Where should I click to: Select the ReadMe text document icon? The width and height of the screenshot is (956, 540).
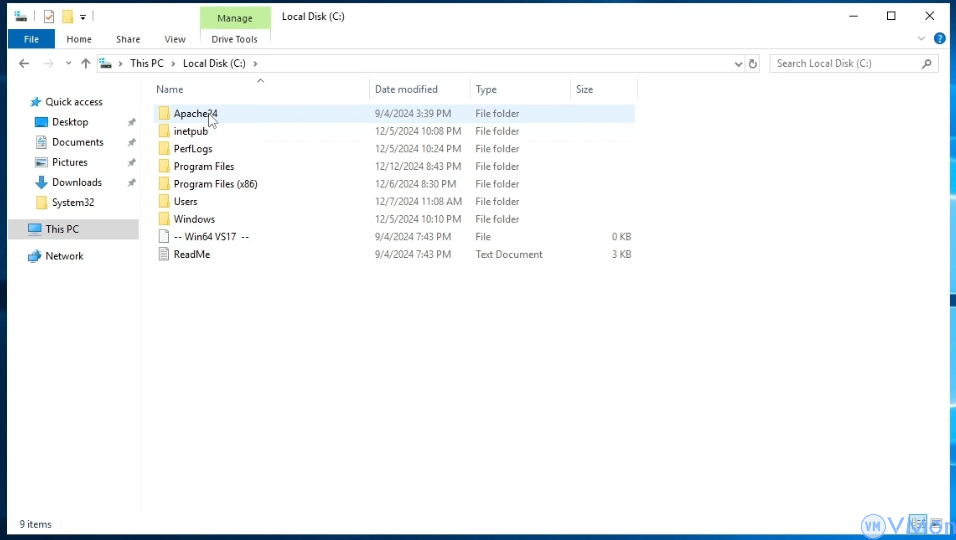pyautogui.click(x=164, y=254)
